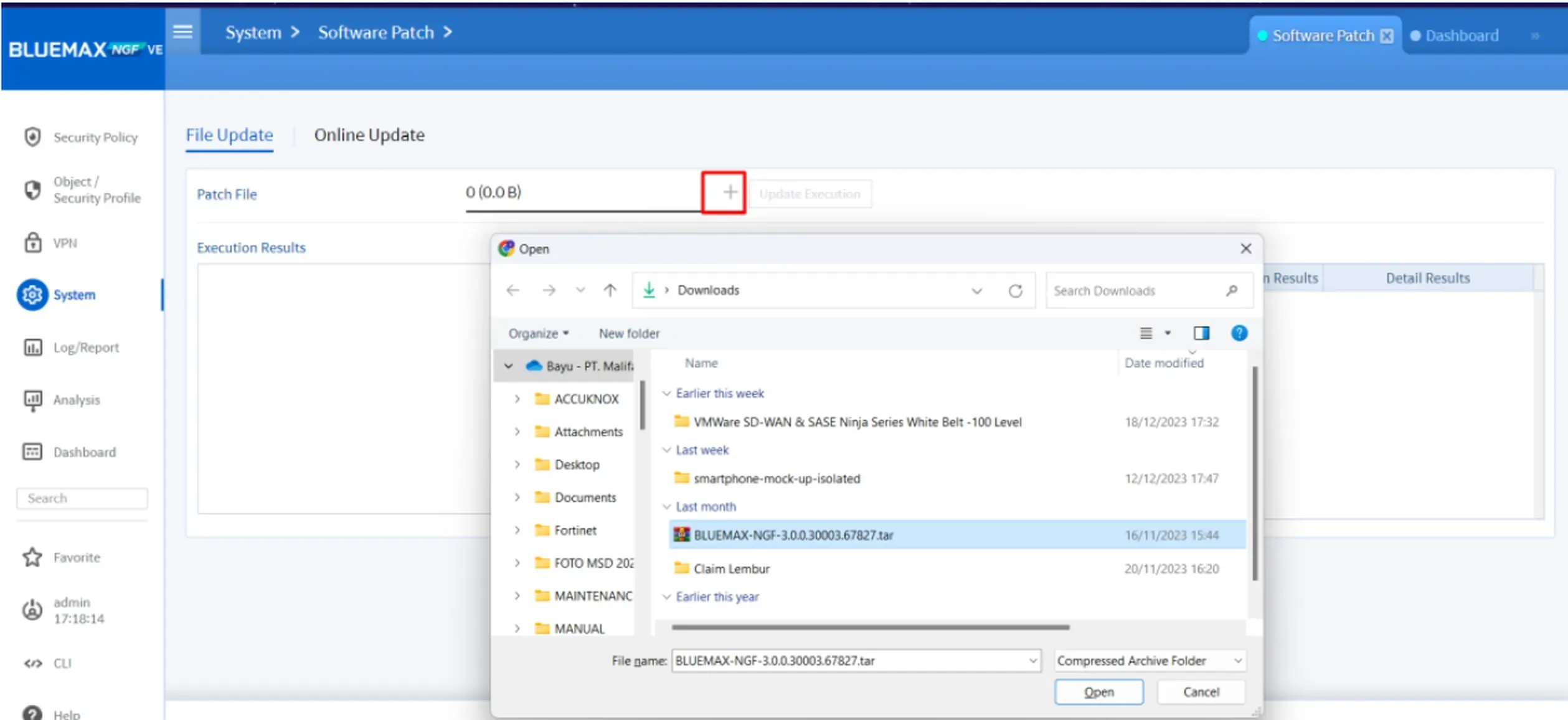Open Object / Security Profile icon

(32, 189)
